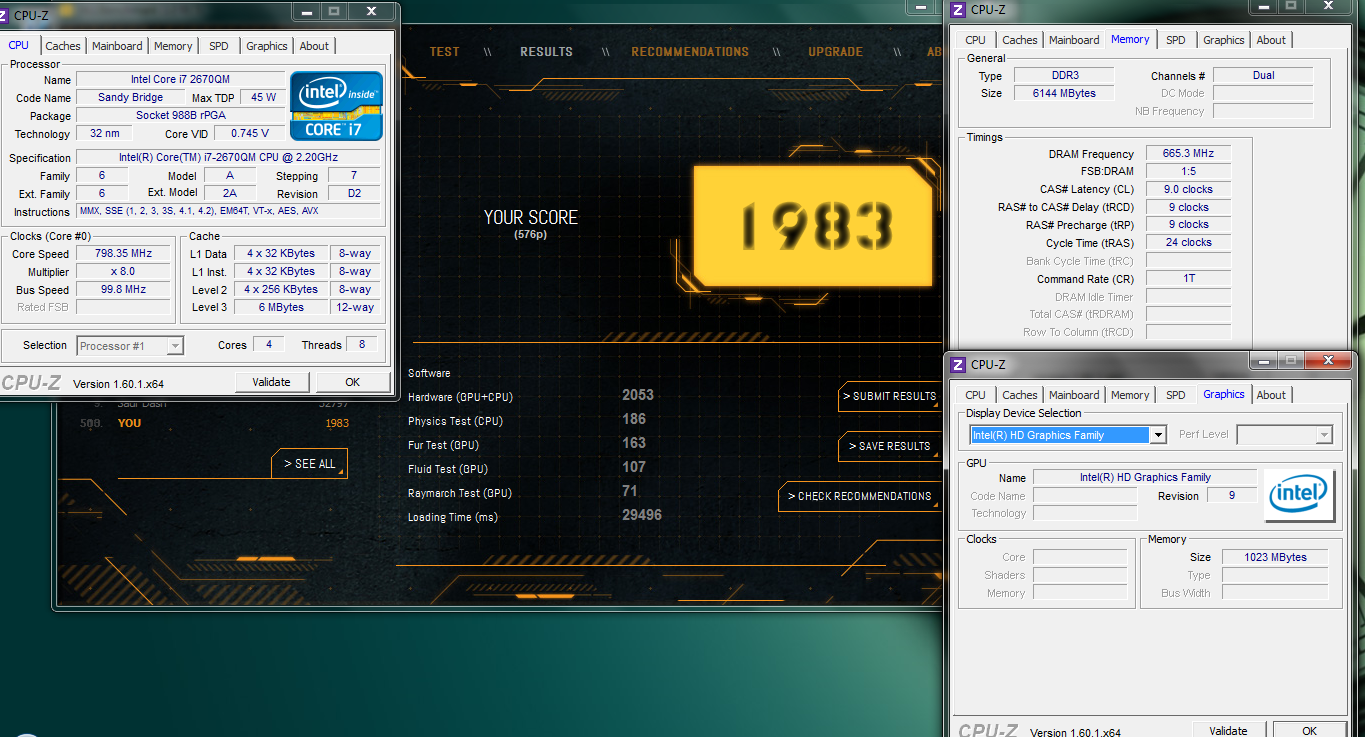
Task: Open RECOMMENDATIONS in benchmark nav
Action: point(690,52)
